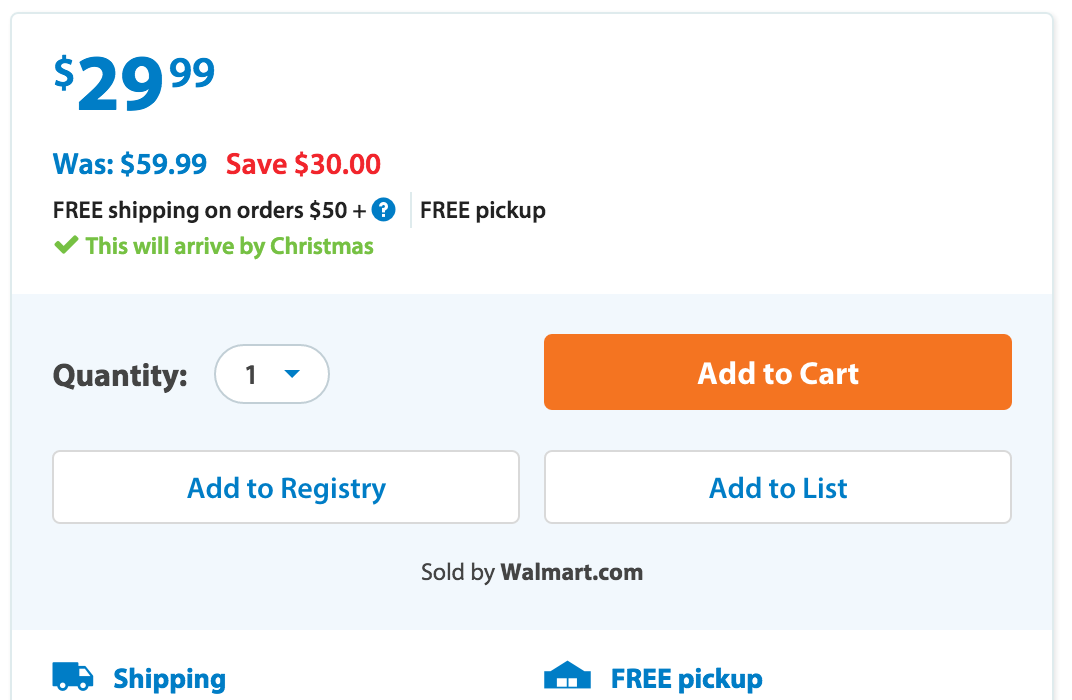1072x700 pixels.
Task: Click FREE shipping on orders $50+ text
Action: (209, 211)
